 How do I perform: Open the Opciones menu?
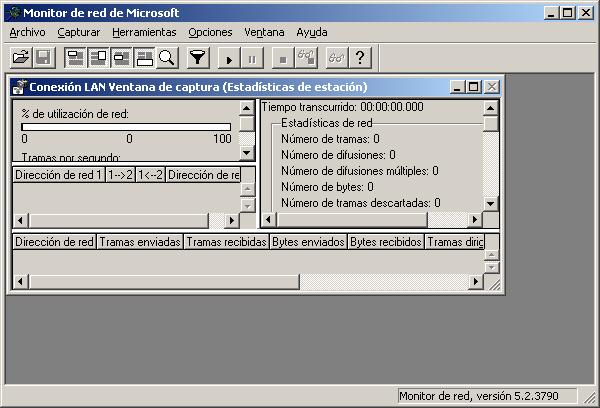(210, 32)
